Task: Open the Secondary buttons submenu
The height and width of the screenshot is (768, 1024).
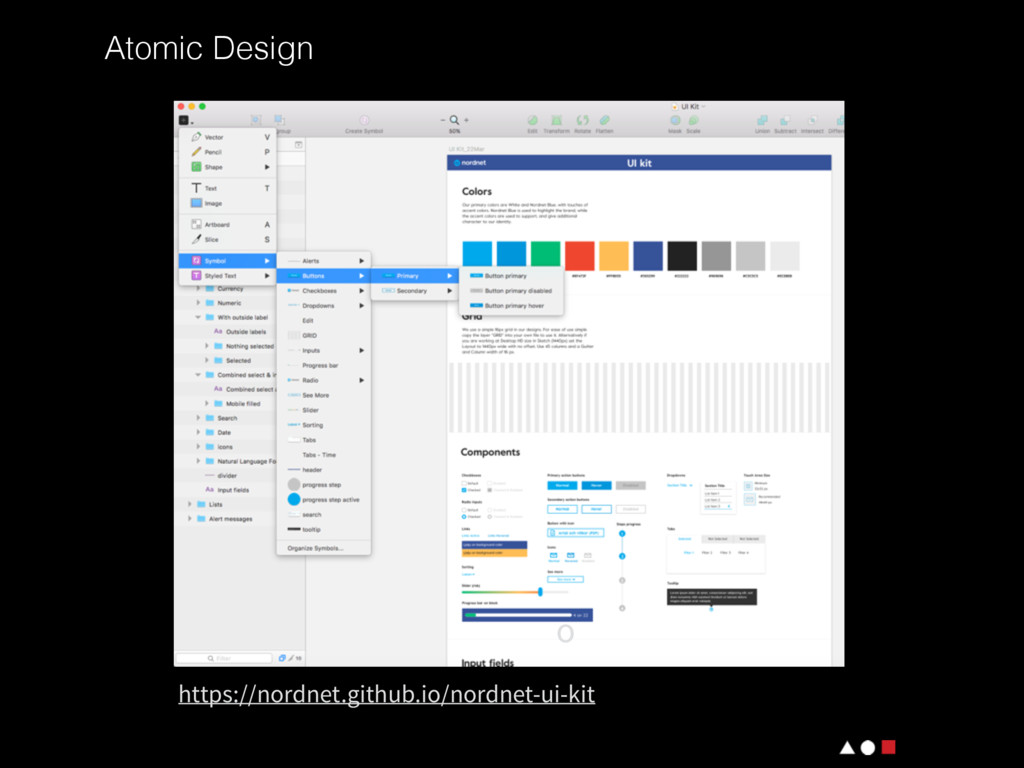Action: coord(416,291)
